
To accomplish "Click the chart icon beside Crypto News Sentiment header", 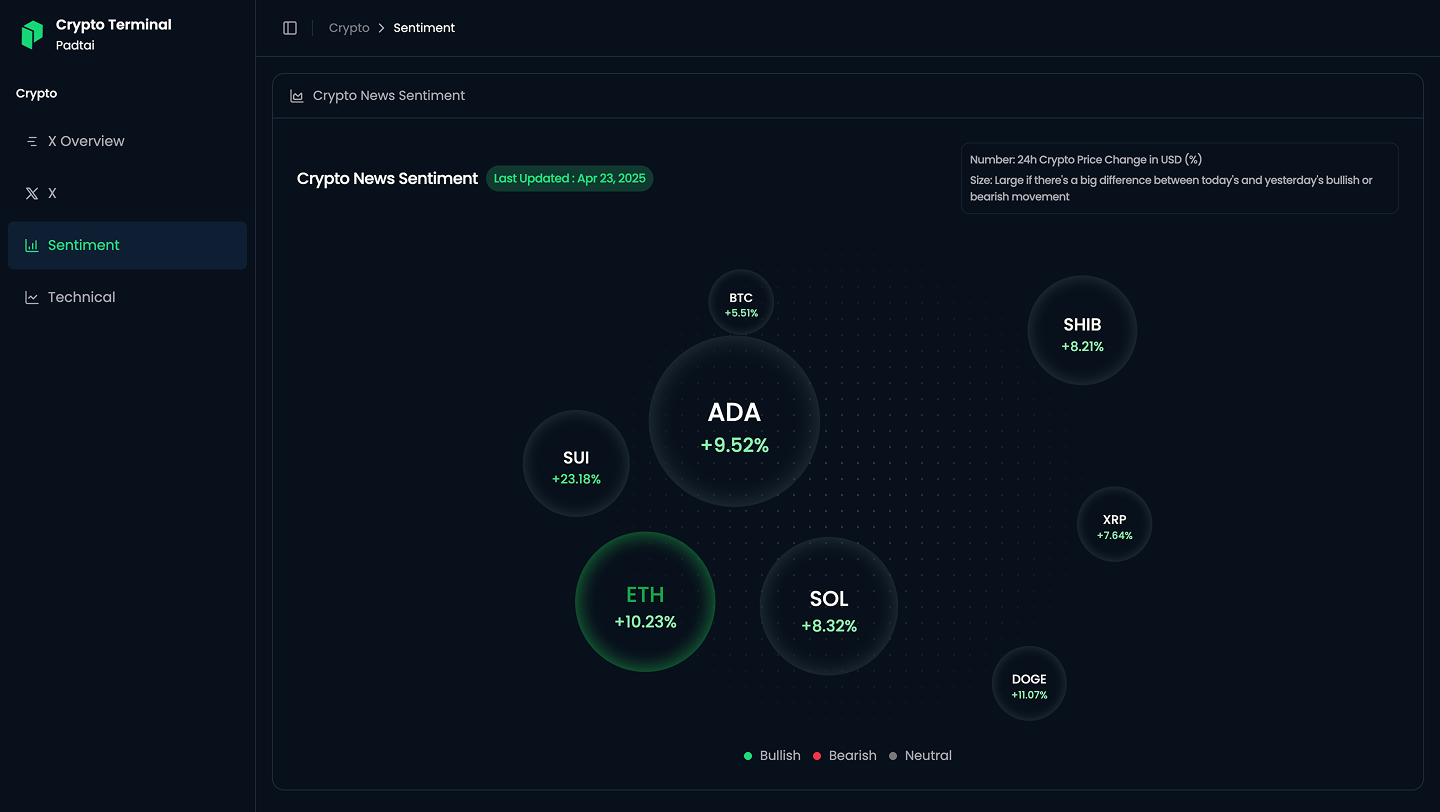I will [296, 95].
